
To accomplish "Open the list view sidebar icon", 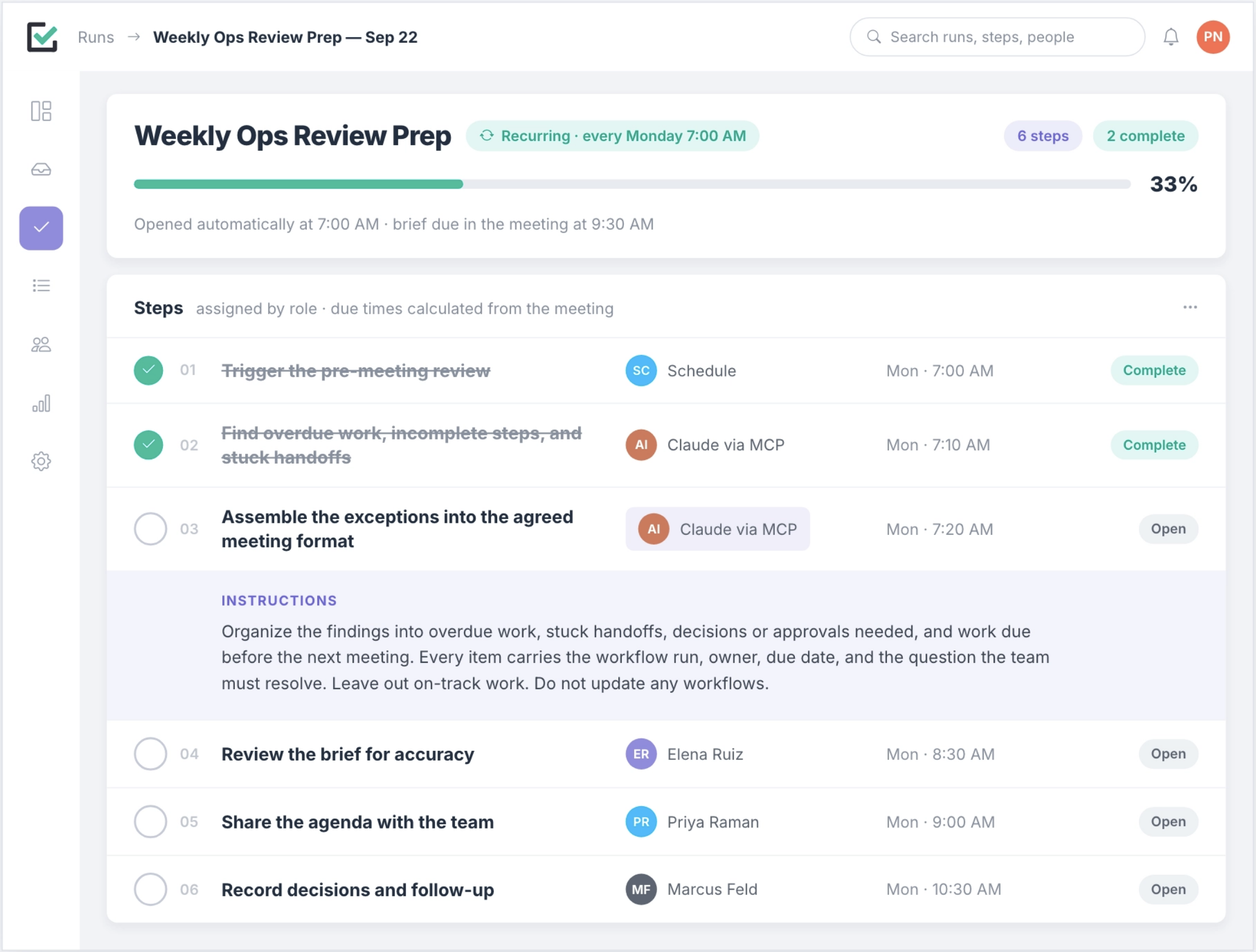I will point(41,285).
